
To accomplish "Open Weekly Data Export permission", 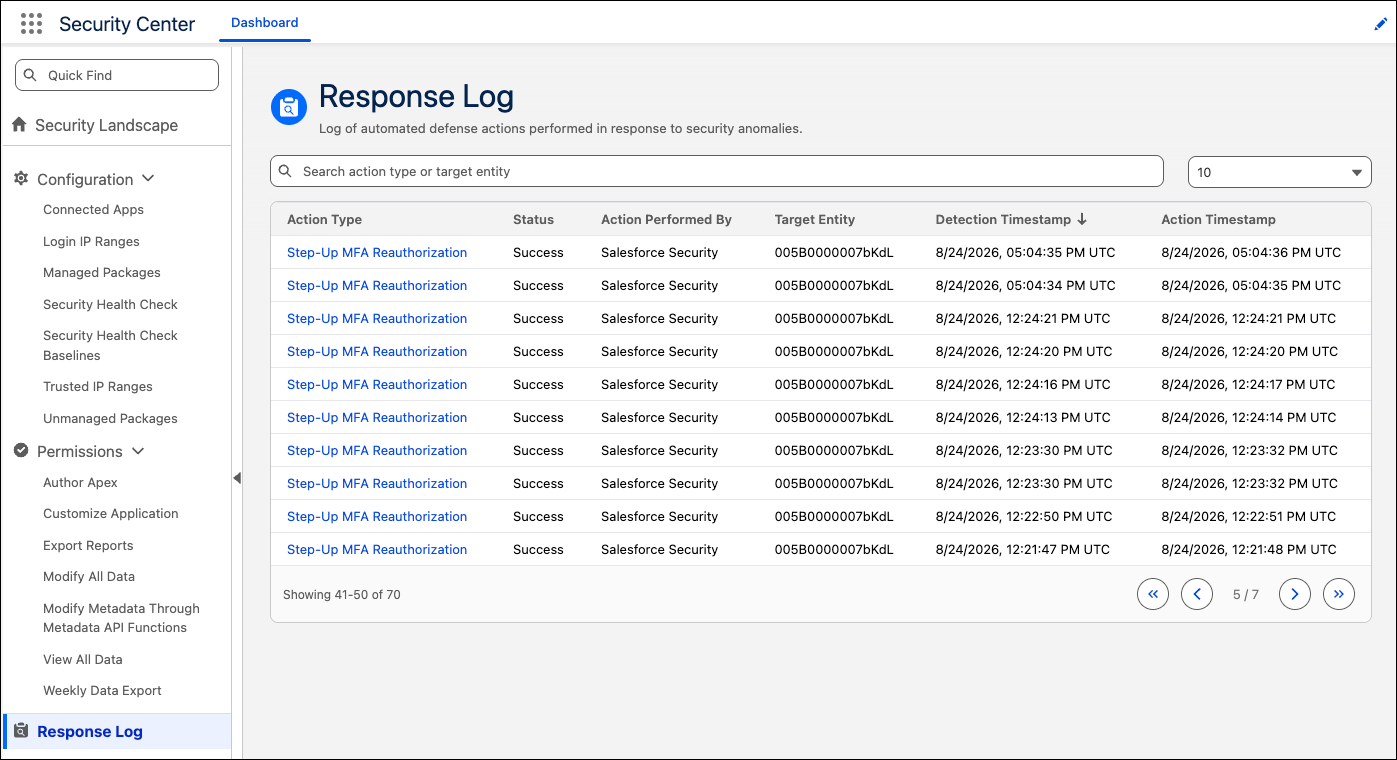I will tap(102, 690).
